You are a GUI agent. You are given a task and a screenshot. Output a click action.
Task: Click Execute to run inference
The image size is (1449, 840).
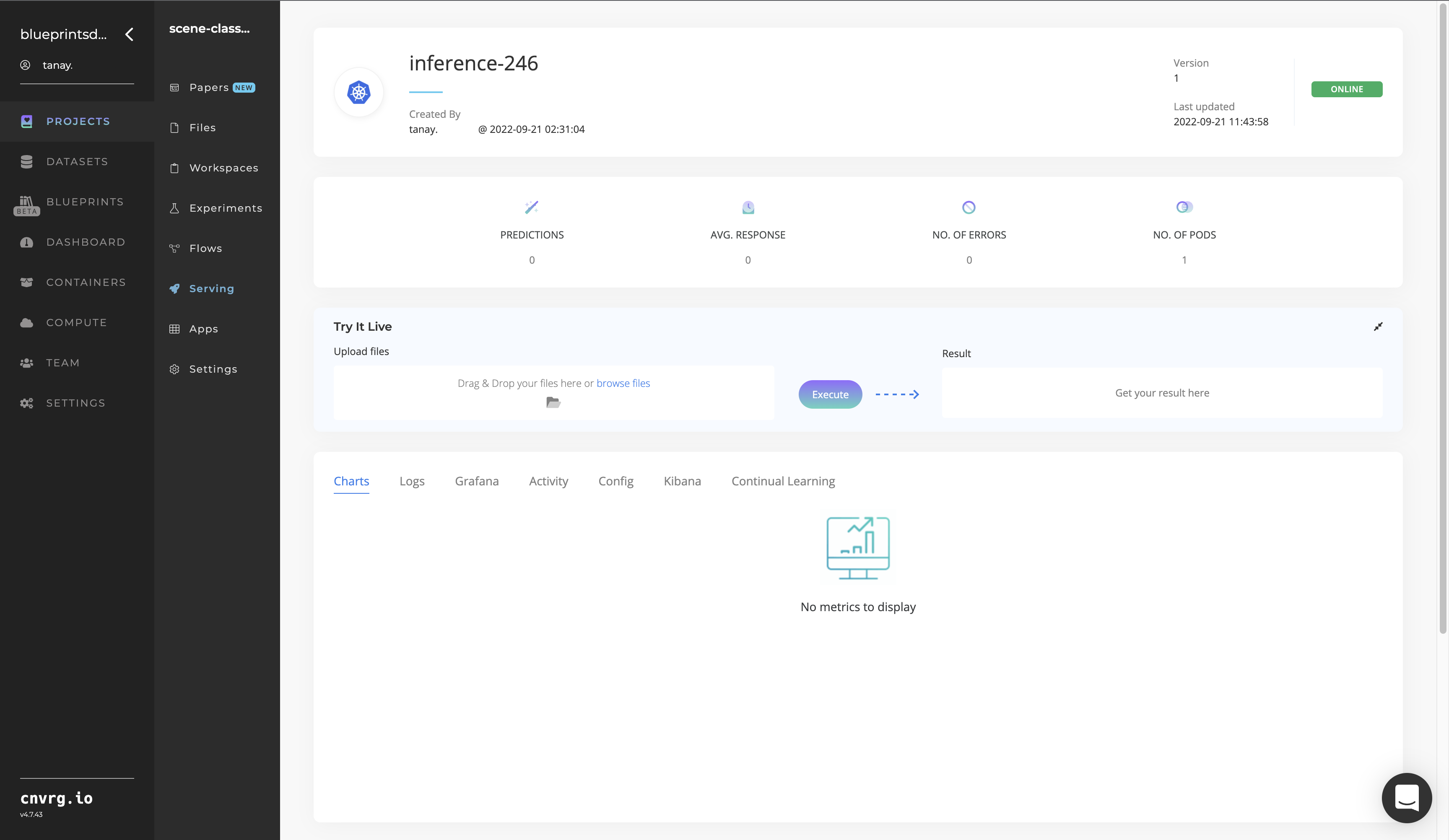coord(830,394)
